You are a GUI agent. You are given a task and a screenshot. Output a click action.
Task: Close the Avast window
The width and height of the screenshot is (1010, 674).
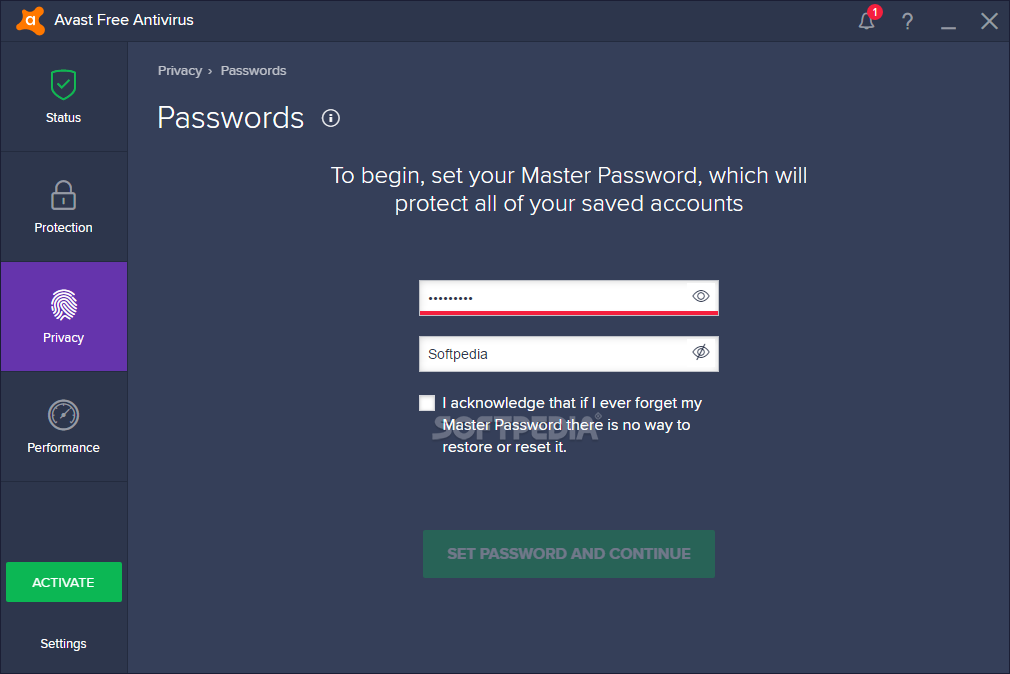pyautogui.click(x=989, y=21)
